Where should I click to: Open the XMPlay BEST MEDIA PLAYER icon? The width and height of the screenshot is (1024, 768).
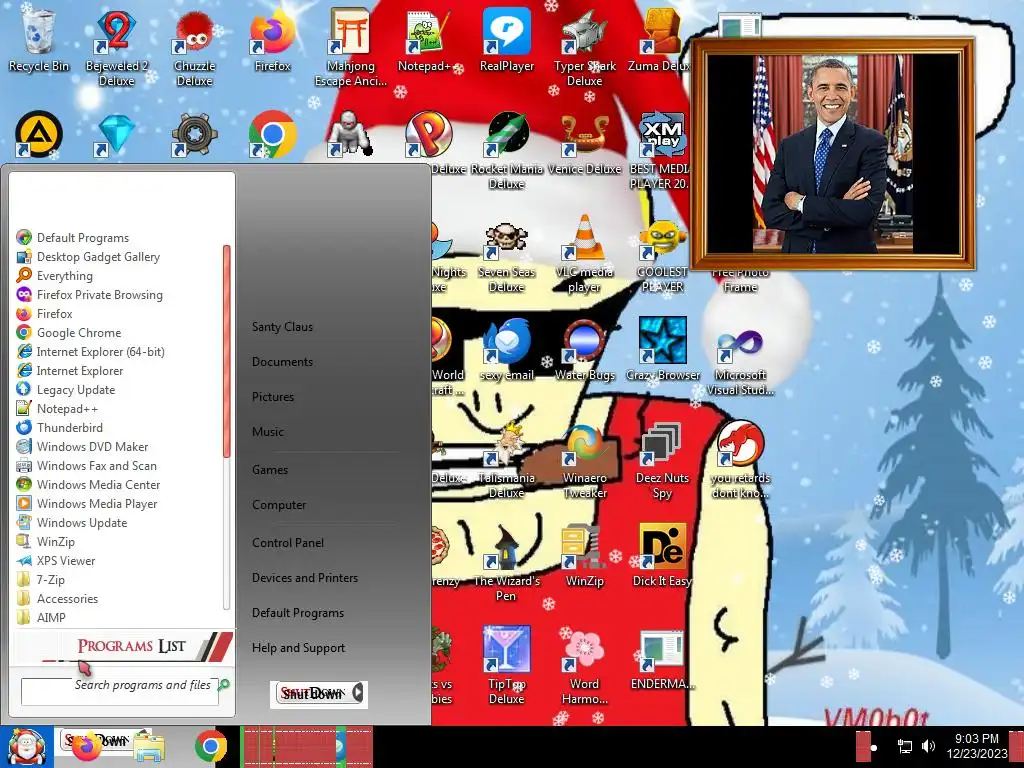tap(660, 149)
